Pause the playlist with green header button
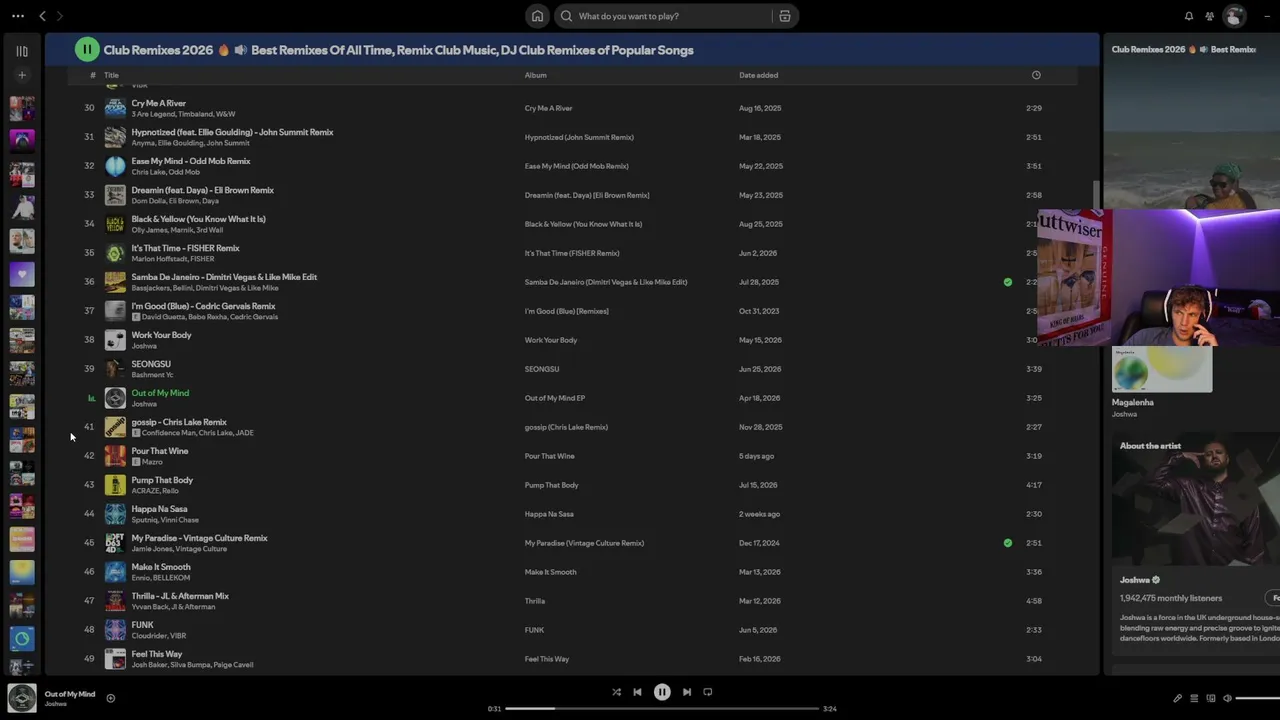This screenshot has height=720, width=1280. pyautogui.click(x=87, y=49)
